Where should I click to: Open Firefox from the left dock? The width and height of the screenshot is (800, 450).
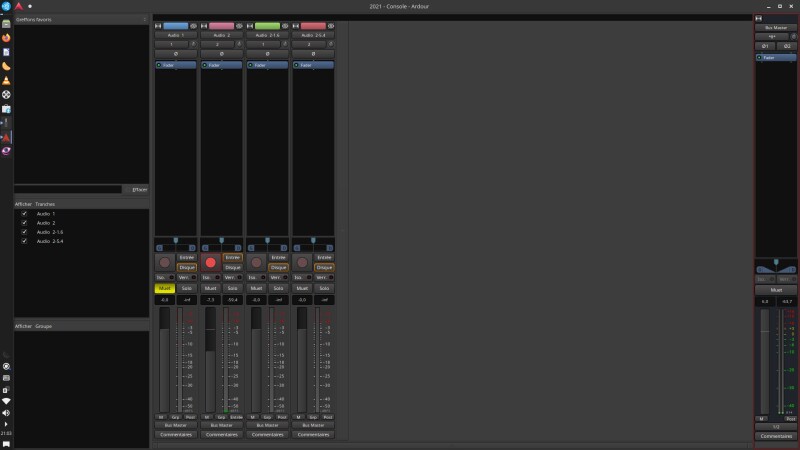point(6,37)
